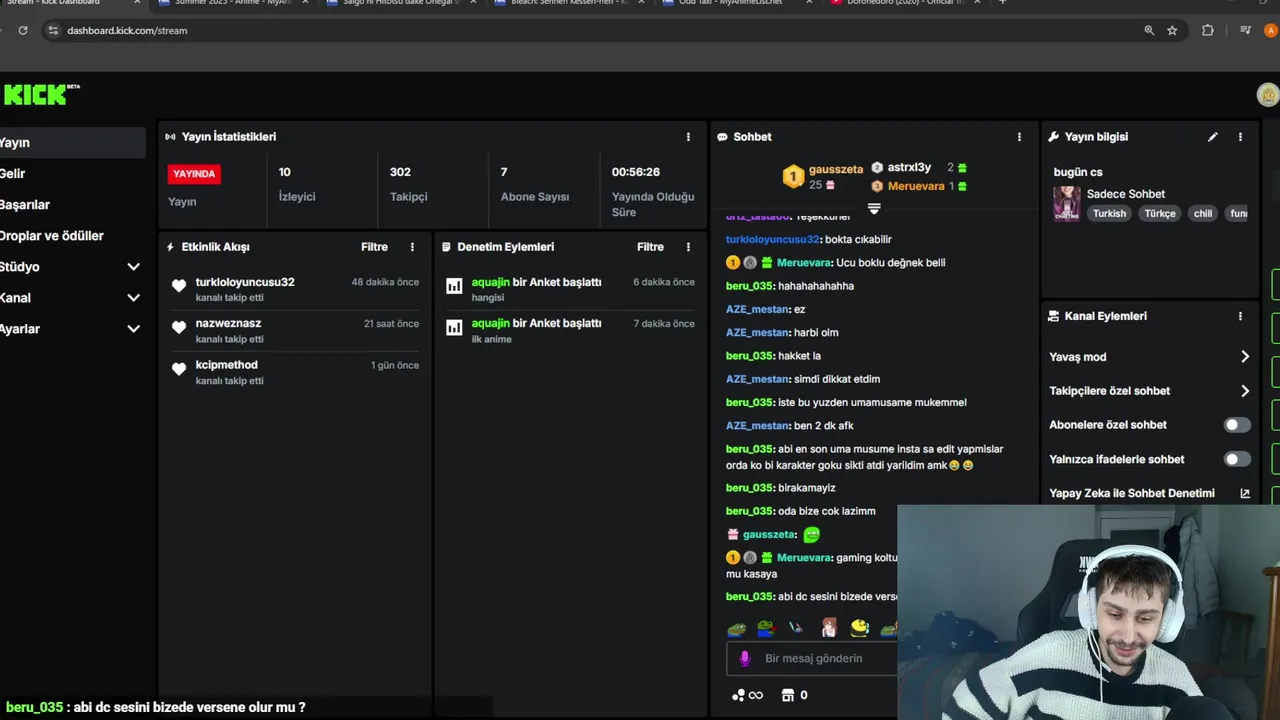This screenshot has height=720, width=1280.
Task: Click the chill tag in stream info
Action: tap(1203, 213)
